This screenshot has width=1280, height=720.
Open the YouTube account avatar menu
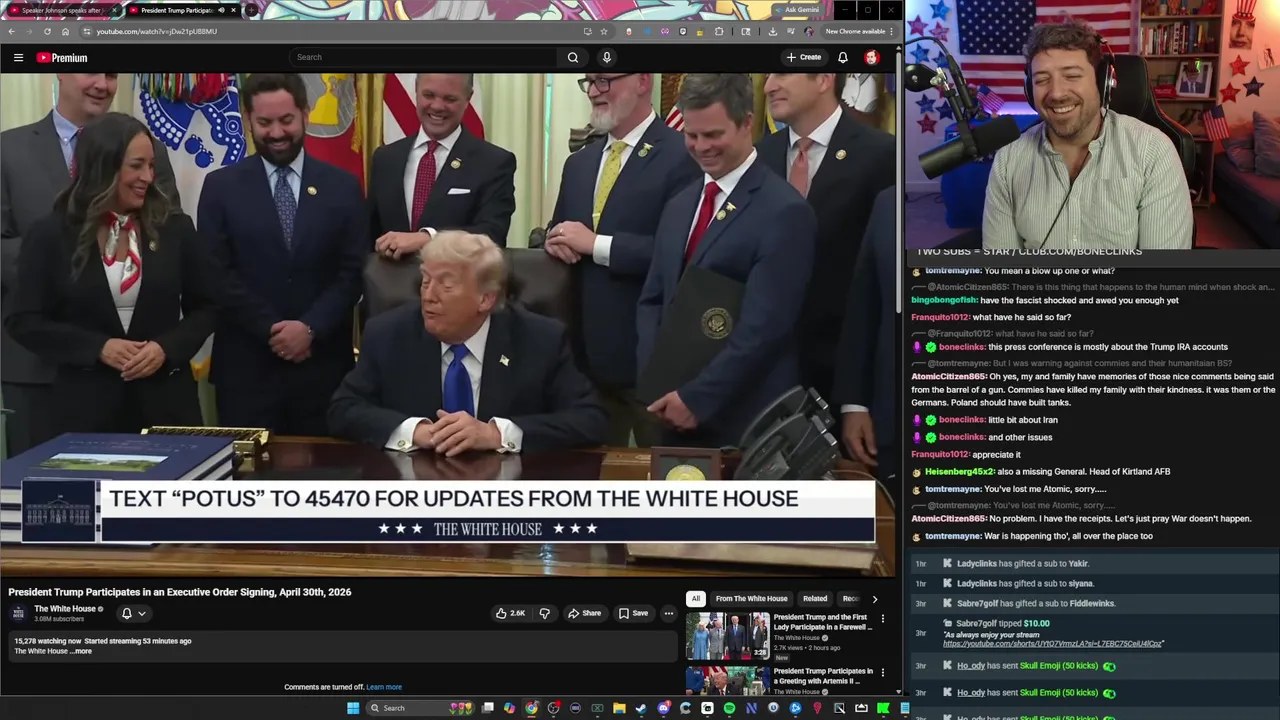pyautogui.click(x=871, y=57)
